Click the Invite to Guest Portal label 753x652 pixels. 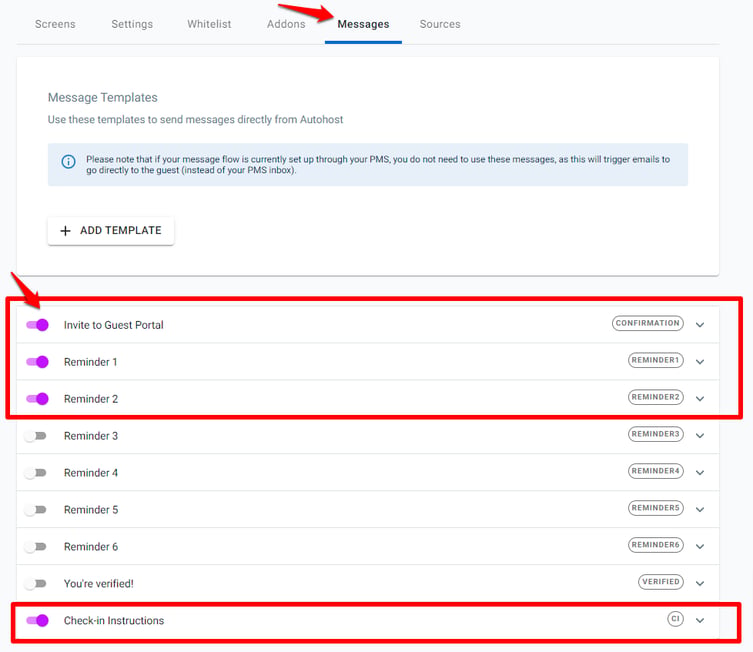[x=114, y=325]
